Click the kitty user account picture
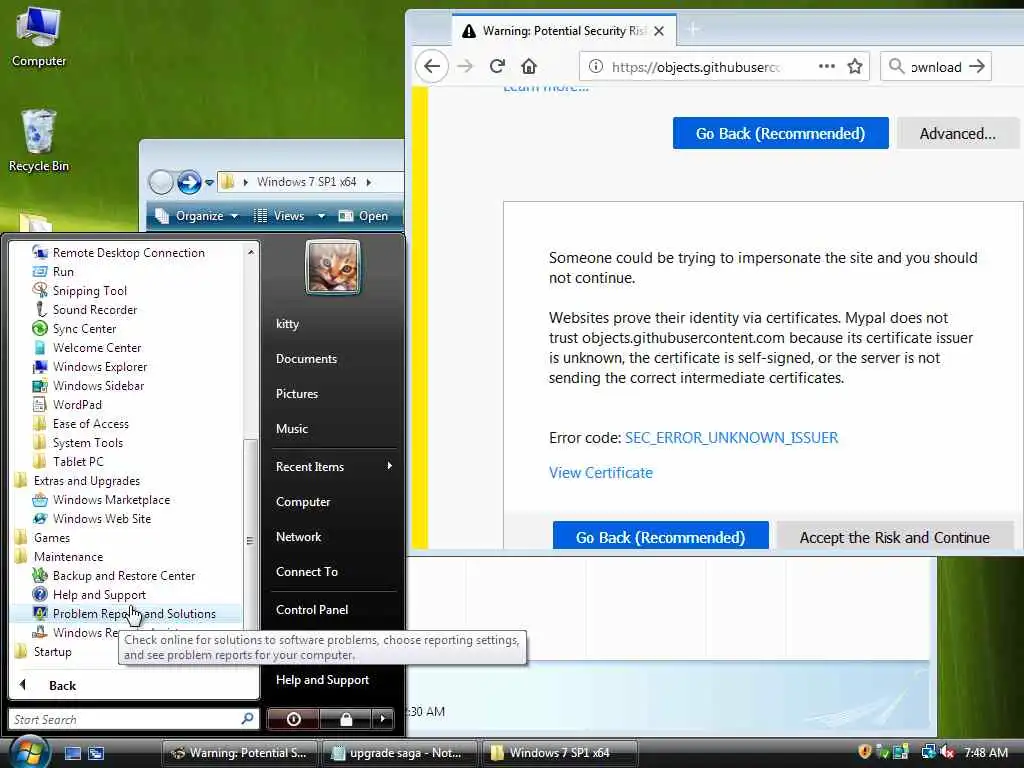This screenshot has height=768, width=1024. click(x=333, y=267)
